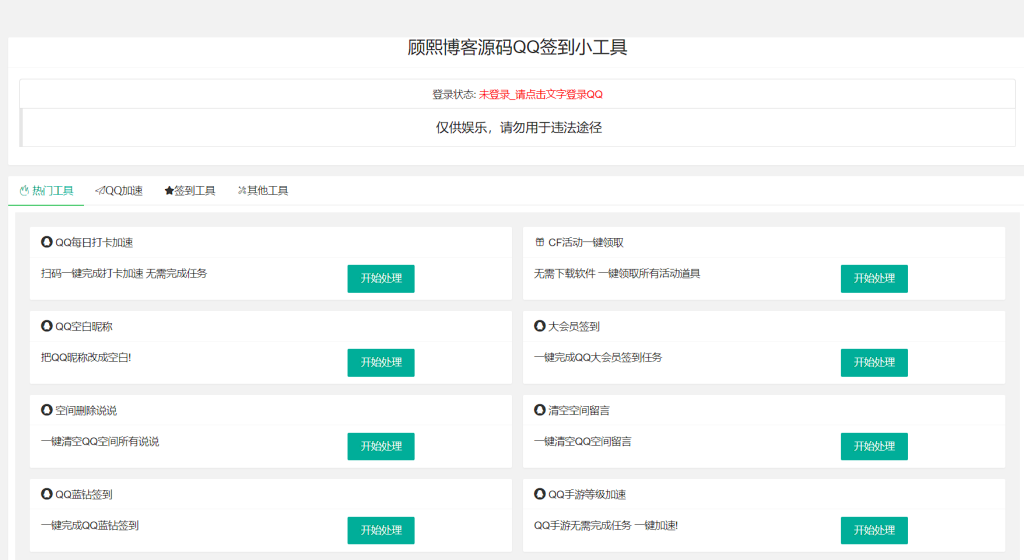Screen dimensions: 1024x560
Task: Click the heading QQ每日打卡加速
Action: 94,243
